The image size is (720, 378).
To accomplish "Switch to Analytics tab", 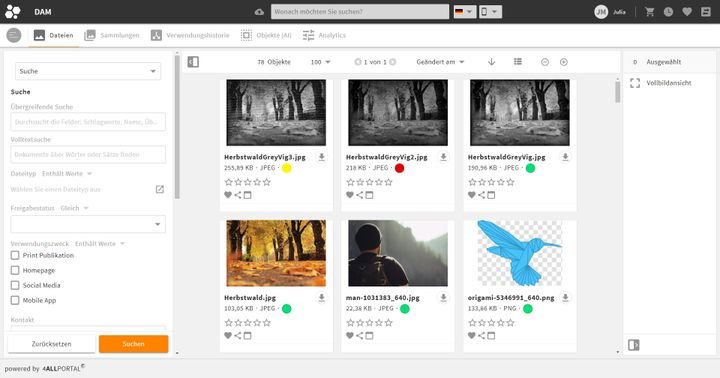I will click(324, 35).
